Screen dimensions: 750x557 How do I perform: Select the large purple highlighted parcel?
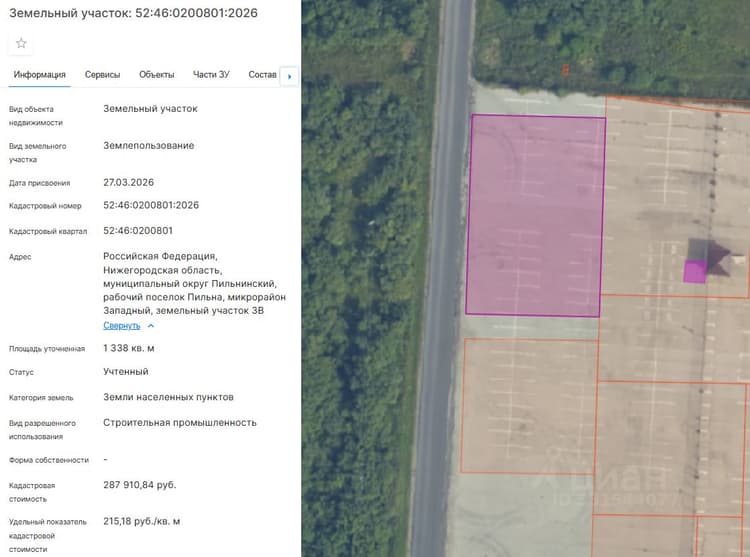[x=535, y=215]
